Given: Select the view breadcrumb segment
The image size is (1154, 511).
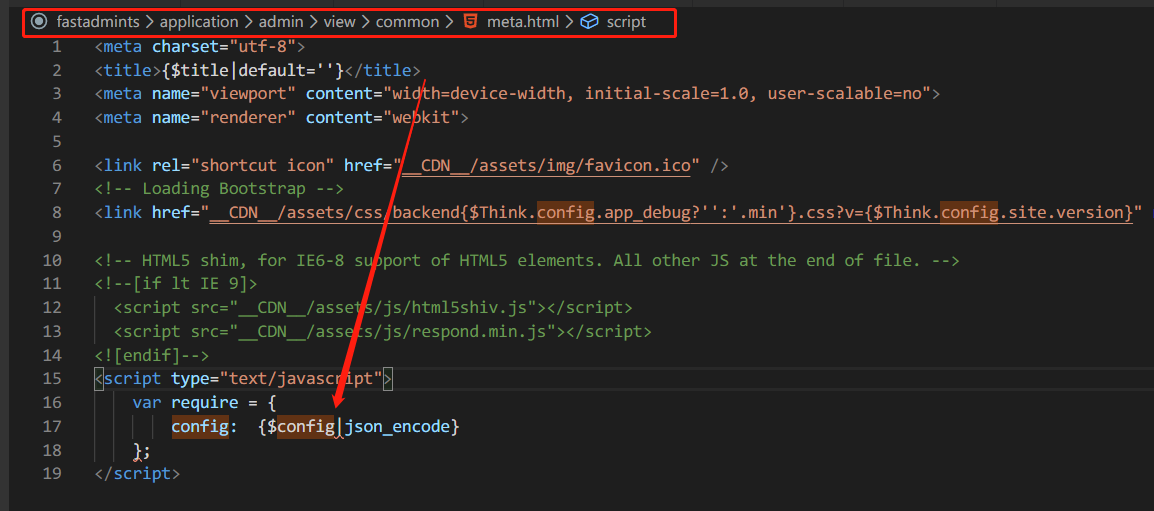Looking at the screenshot, I should click(339, 22).
